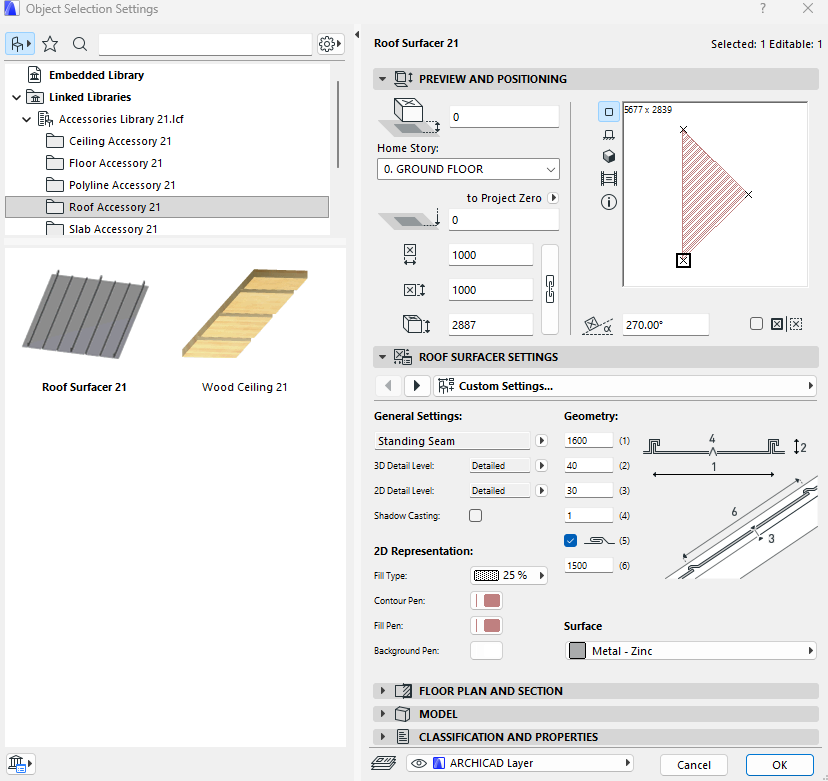Click the second mirrored anchor icon

point(796,324)
